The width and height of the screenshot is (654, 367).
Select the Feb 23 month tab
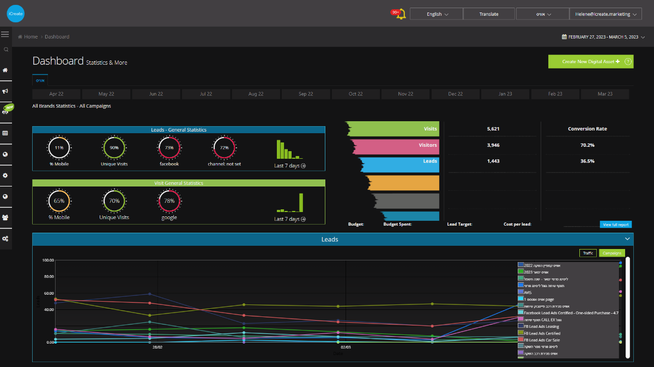[x=555, y=94]
